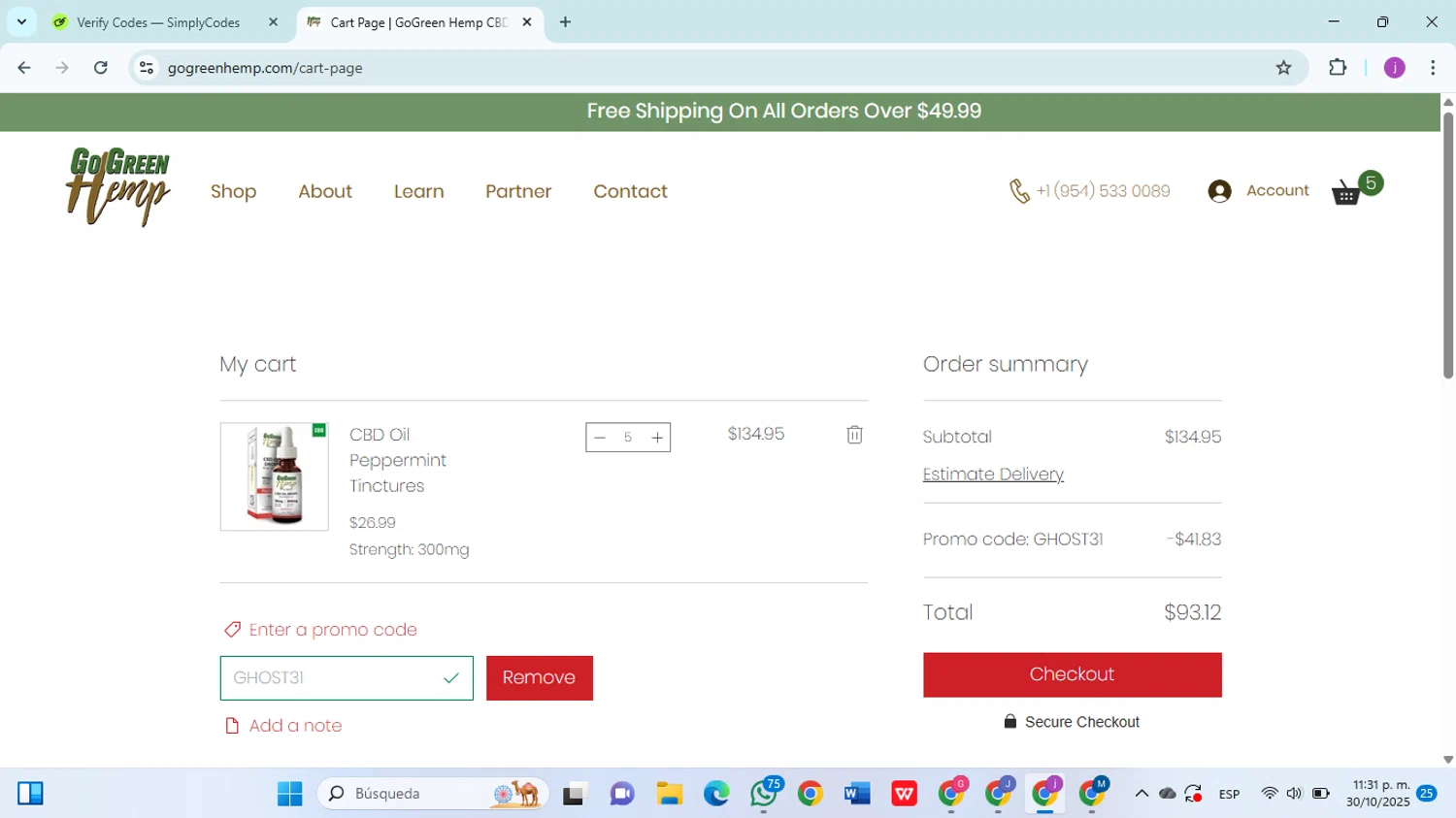Click the Free Shipping banner text

pos(784,111)
